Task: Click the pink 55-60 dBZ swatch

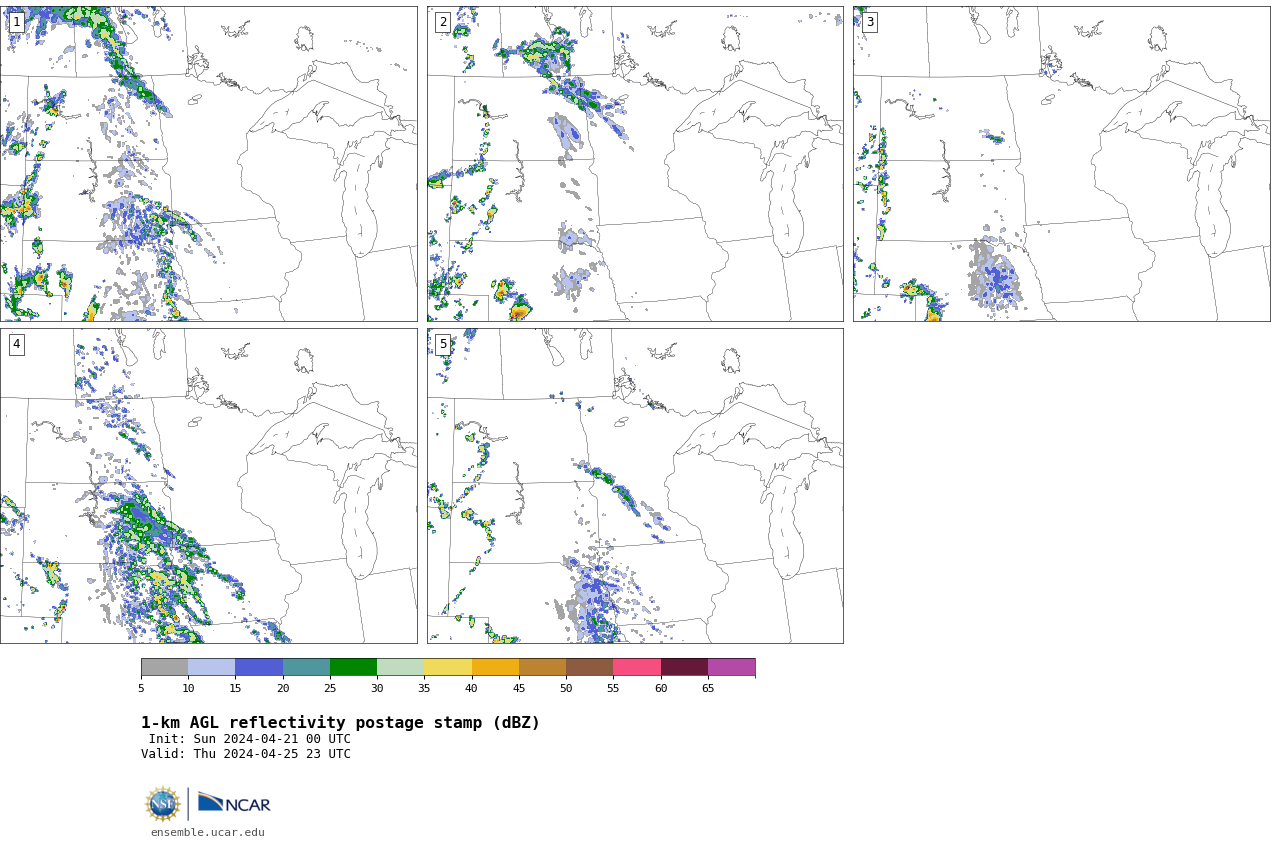Action: 637,667
